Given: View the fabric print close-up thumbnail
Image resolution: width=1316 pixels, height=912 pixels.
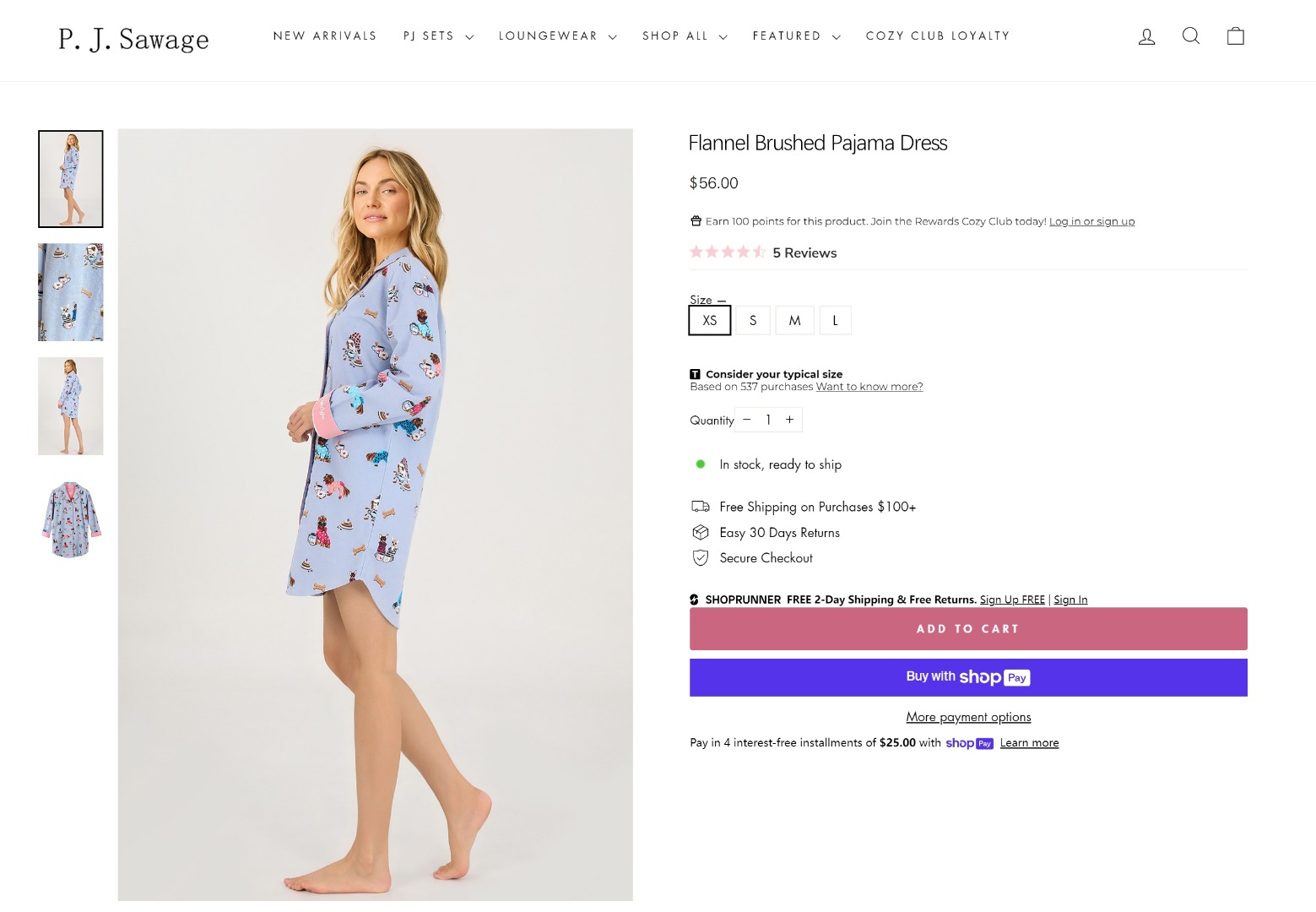Looking at the screenshot, I should point(71,292).
